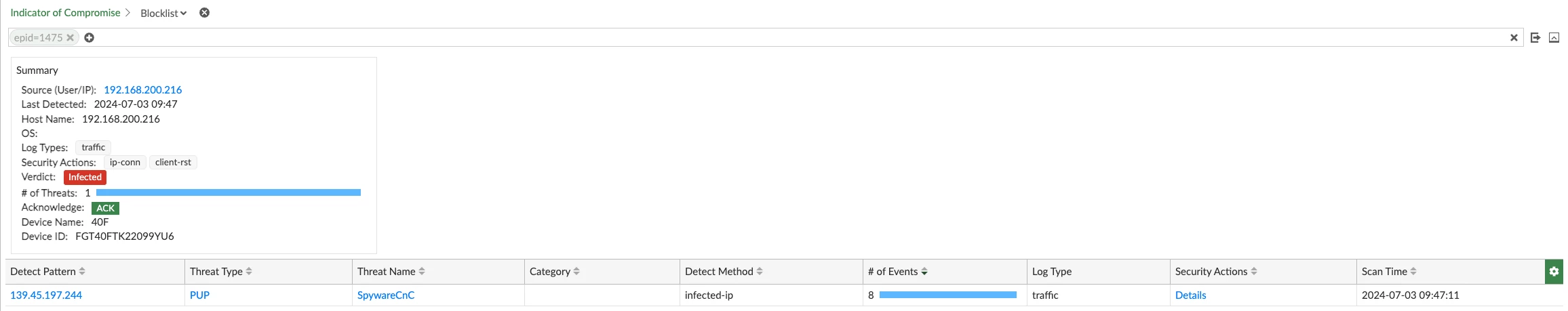1568x311 pixels.
Task: Click the close icon beside Blocklist
Action: pyautogui.click(x=204, y=13)
